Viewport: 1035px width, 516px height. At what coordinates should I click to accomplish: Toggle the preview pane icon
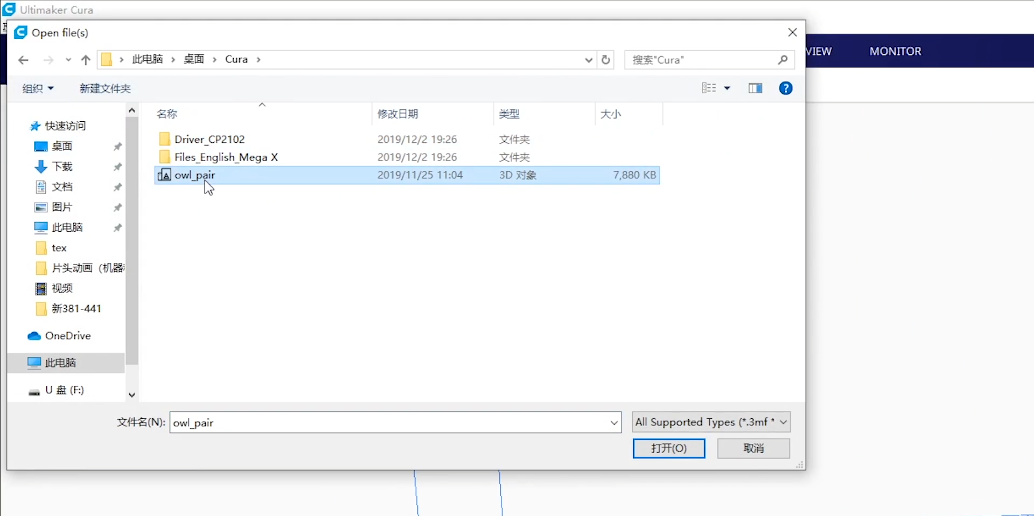[x=756, y=88]
